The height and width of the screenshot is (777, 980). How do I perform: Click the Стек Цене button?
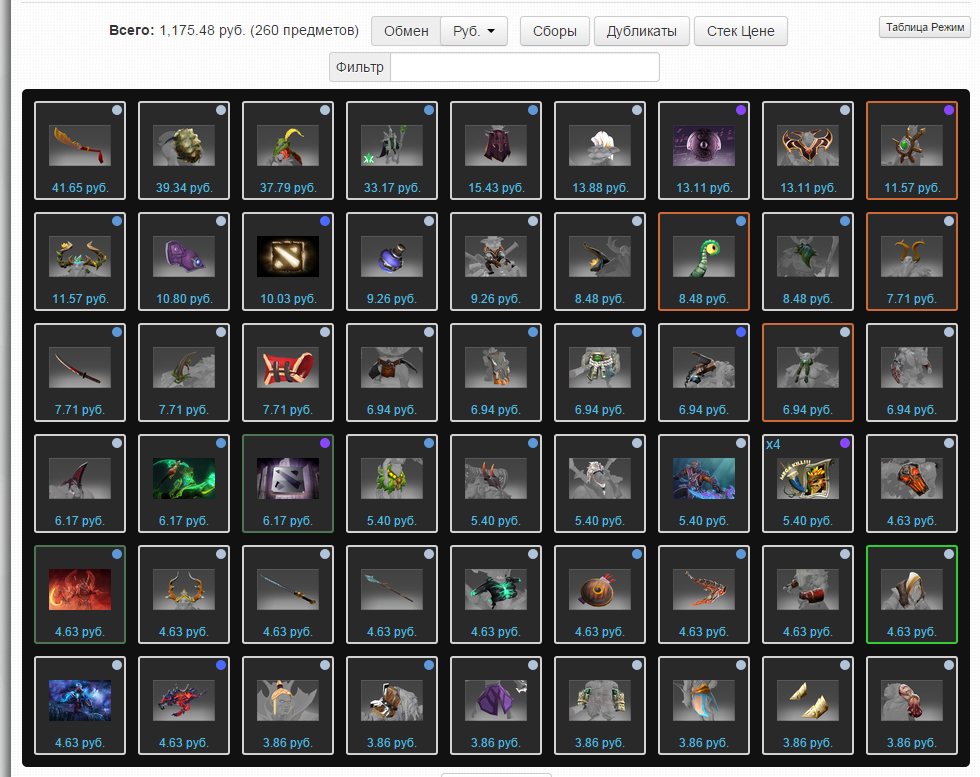[741, 31]
